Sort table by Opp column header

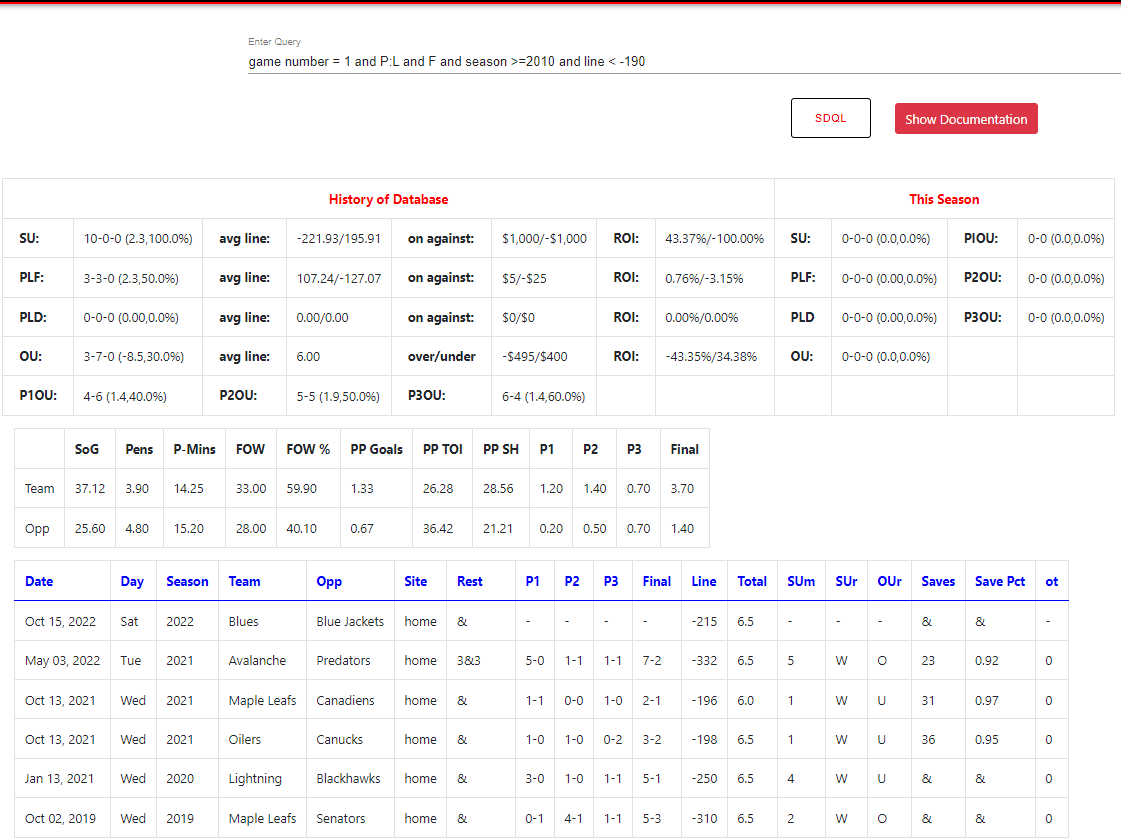pos(329,581)
